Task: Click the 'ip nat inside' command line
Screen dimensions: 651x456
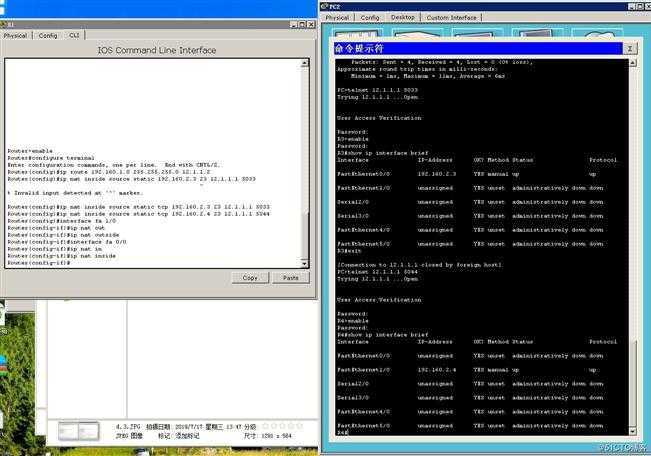Action: [61, 256]
